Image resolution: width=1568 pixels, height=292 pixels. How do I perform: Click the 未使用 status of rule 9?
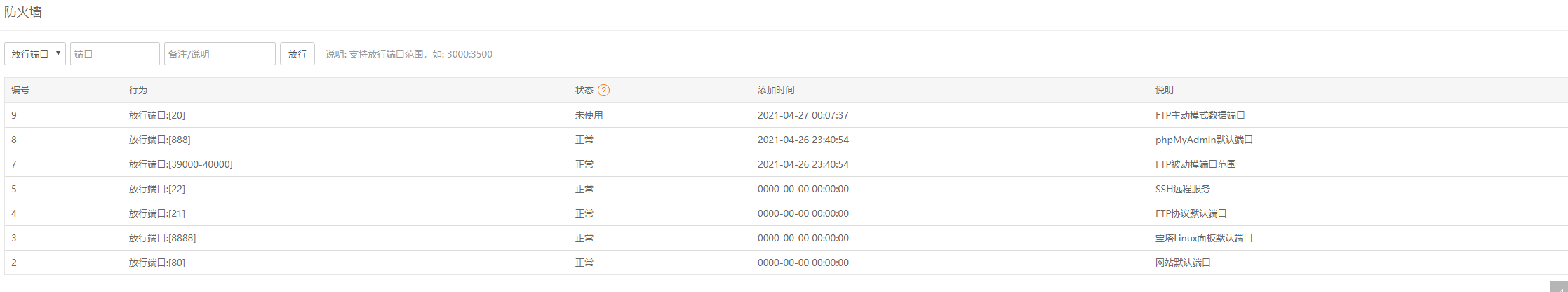[x=589, y=115]
